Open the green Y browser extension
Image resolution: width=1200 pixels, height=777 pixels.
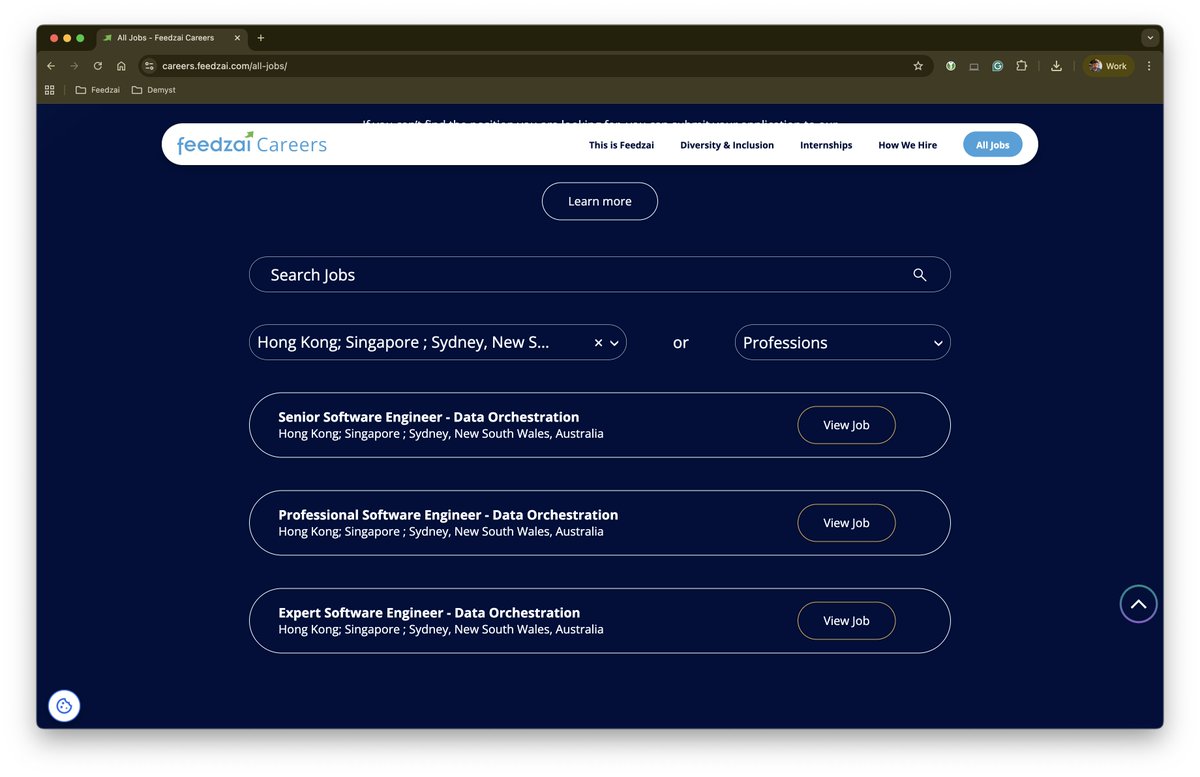[950, 66]
